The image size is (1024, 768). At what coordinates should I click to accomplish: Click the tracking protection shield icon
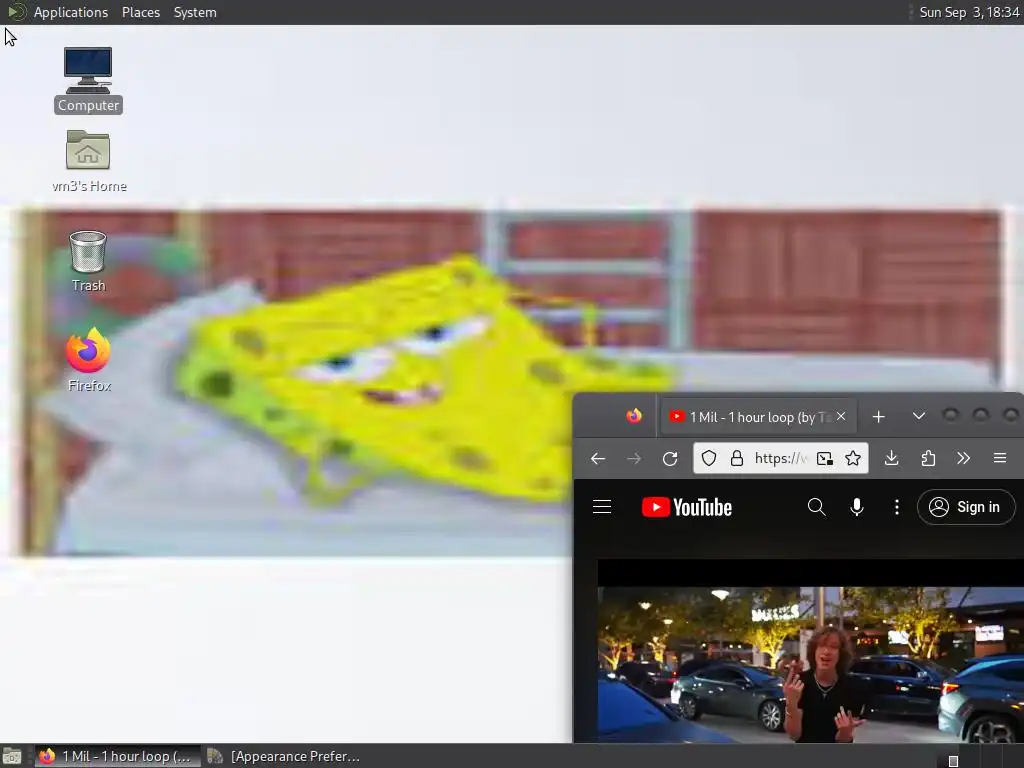[x=709, y=458]
